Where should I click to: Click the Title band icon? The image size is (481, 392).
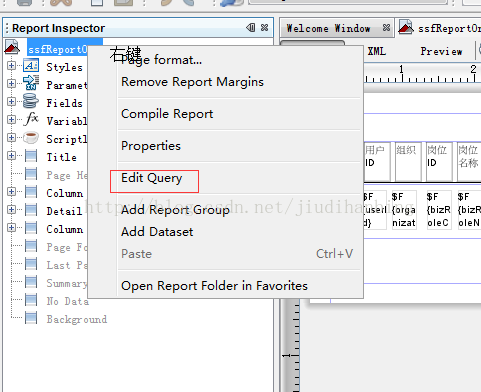pos(31,155)
